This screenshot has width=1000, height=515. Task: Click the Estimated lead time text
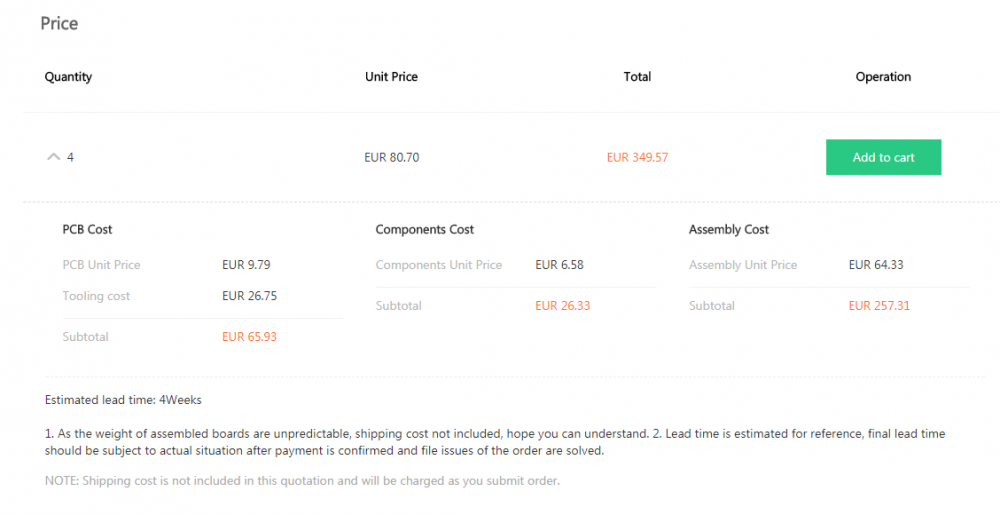pyautogui.click(x=123, y=400)
